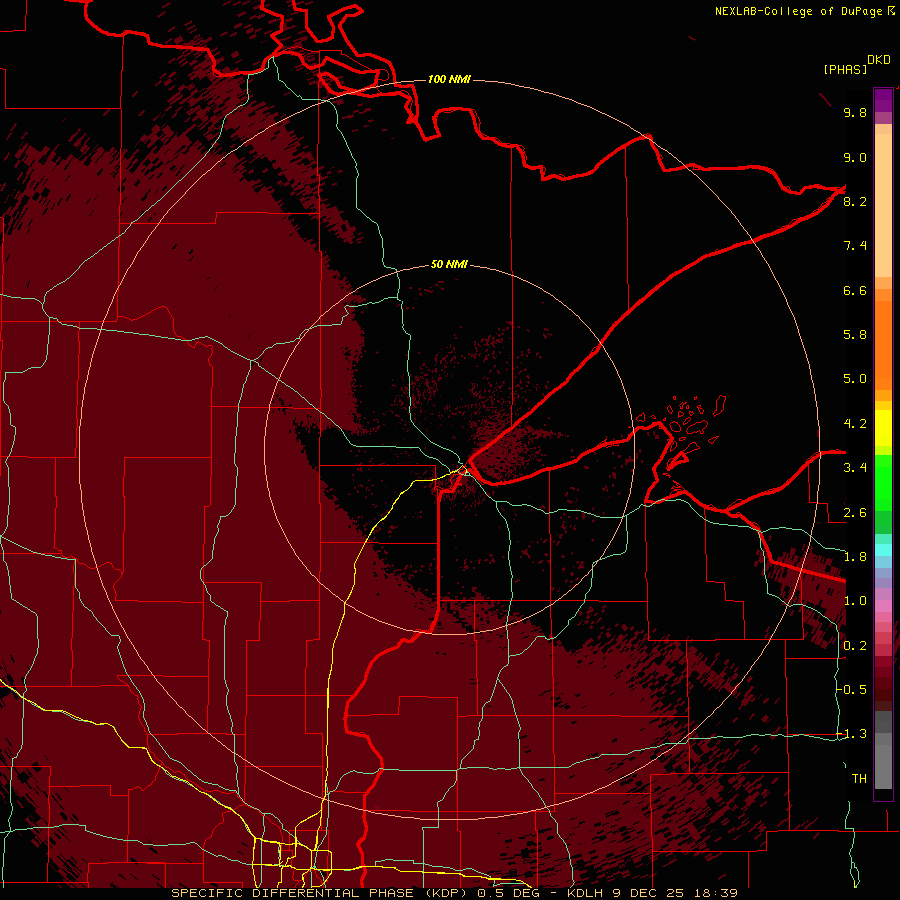Pick the yellow band of the color bar
The height and width of the screenshot is (900, 900).
[883, 428]
